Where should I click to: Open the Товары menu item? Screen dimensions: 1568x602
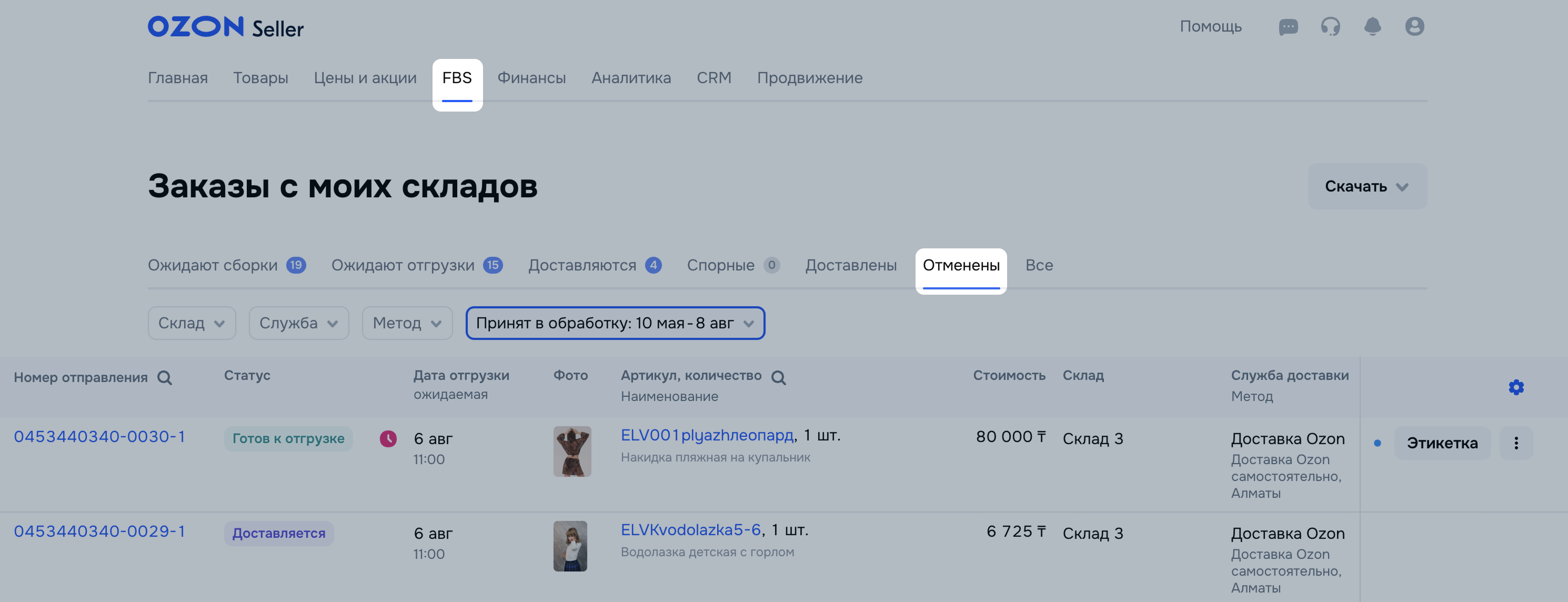pyautogui.click(x=260, y=78)
